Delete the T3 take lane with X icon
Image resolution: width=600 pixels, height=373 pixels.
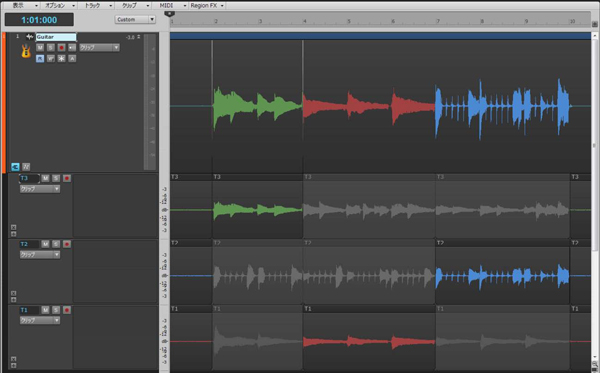tap(13, 227)
